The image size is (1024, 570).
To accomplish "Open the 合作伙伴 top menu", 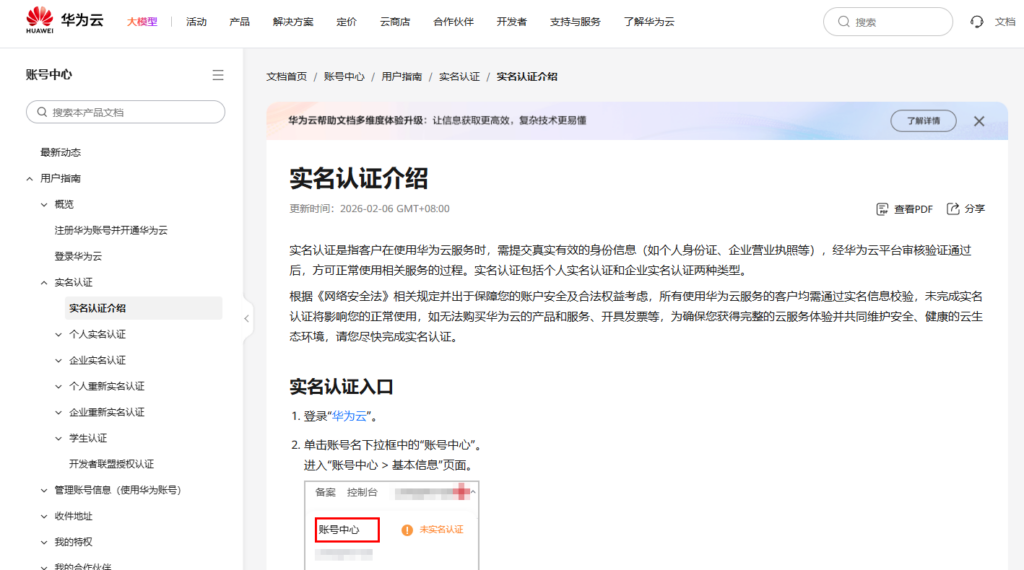I will (x=453, y=22).
